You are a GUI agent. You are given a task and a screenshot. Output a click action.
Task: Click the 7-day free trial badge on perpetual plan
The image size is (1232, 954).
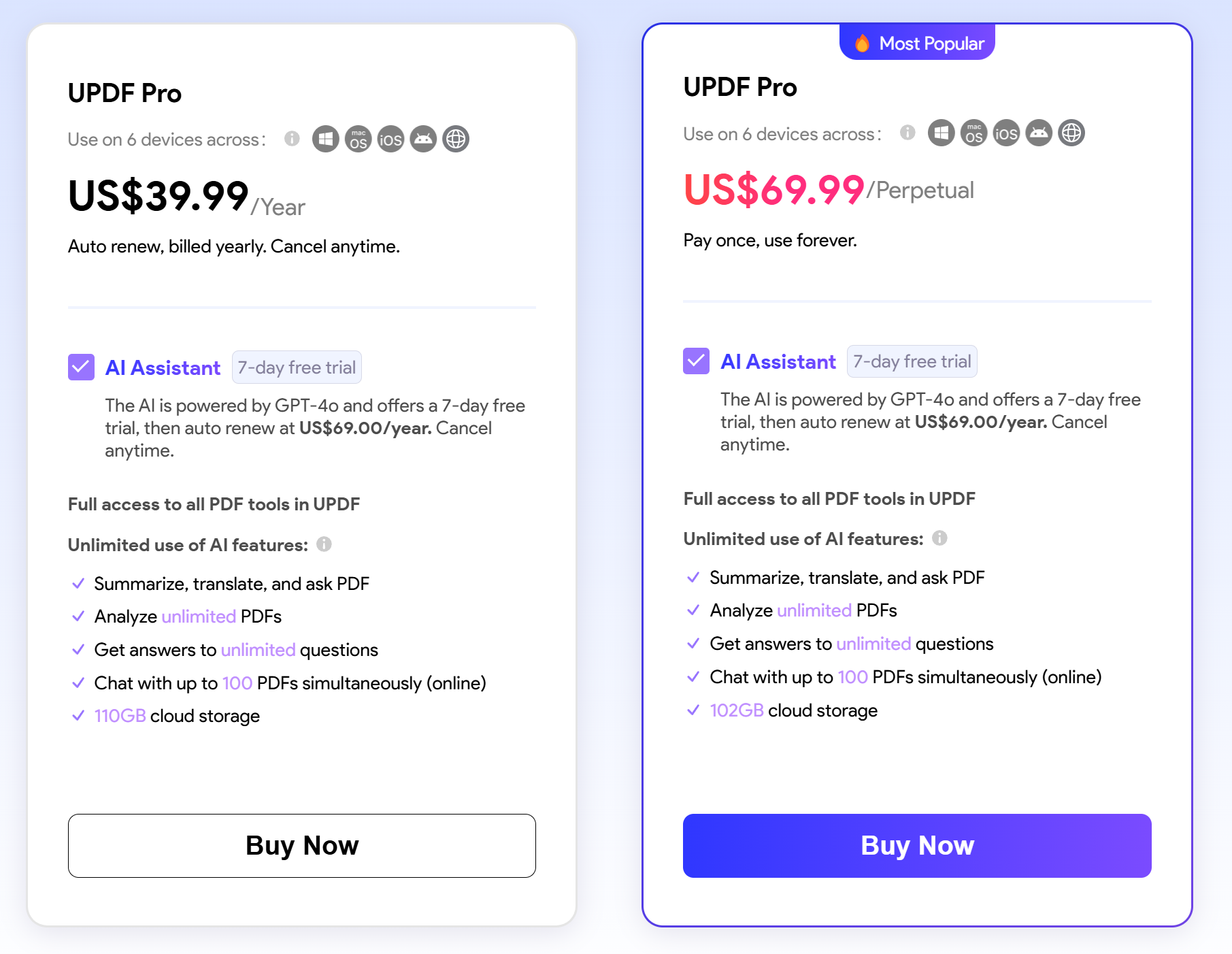[x=912, y=361]
